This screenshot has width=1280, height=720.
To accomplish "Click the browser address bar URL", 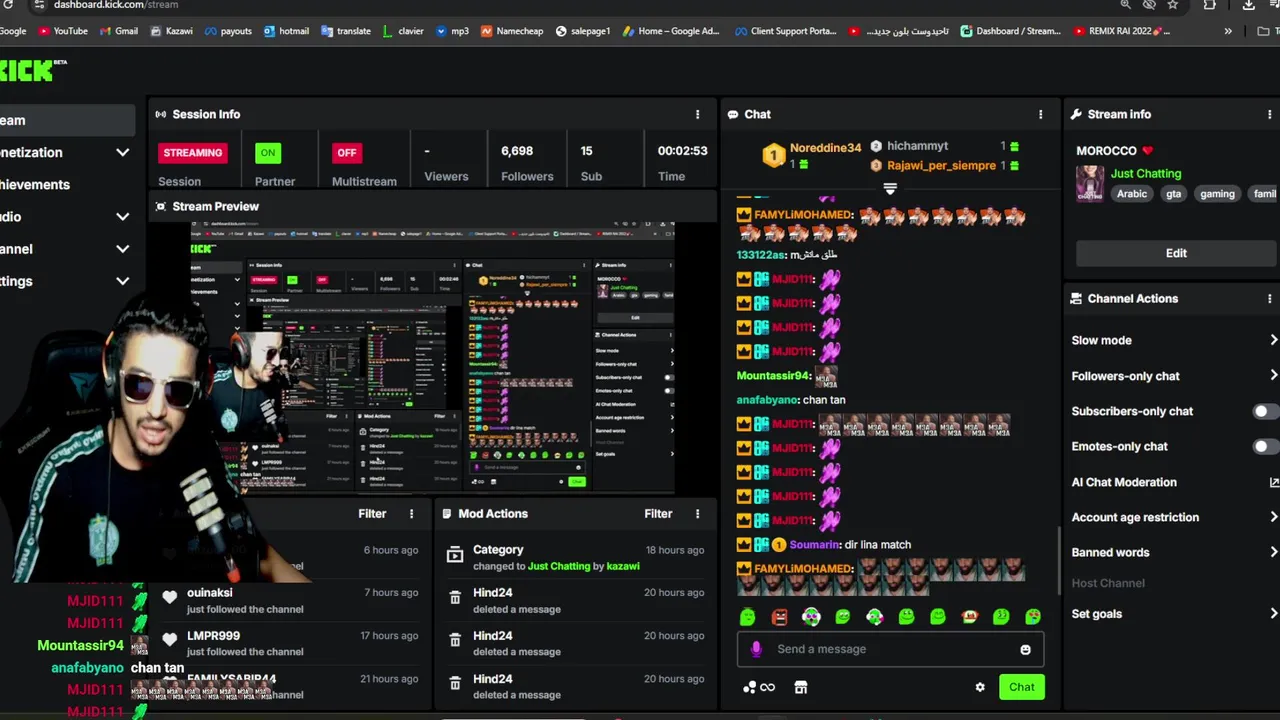I will (x=116, y=5).
